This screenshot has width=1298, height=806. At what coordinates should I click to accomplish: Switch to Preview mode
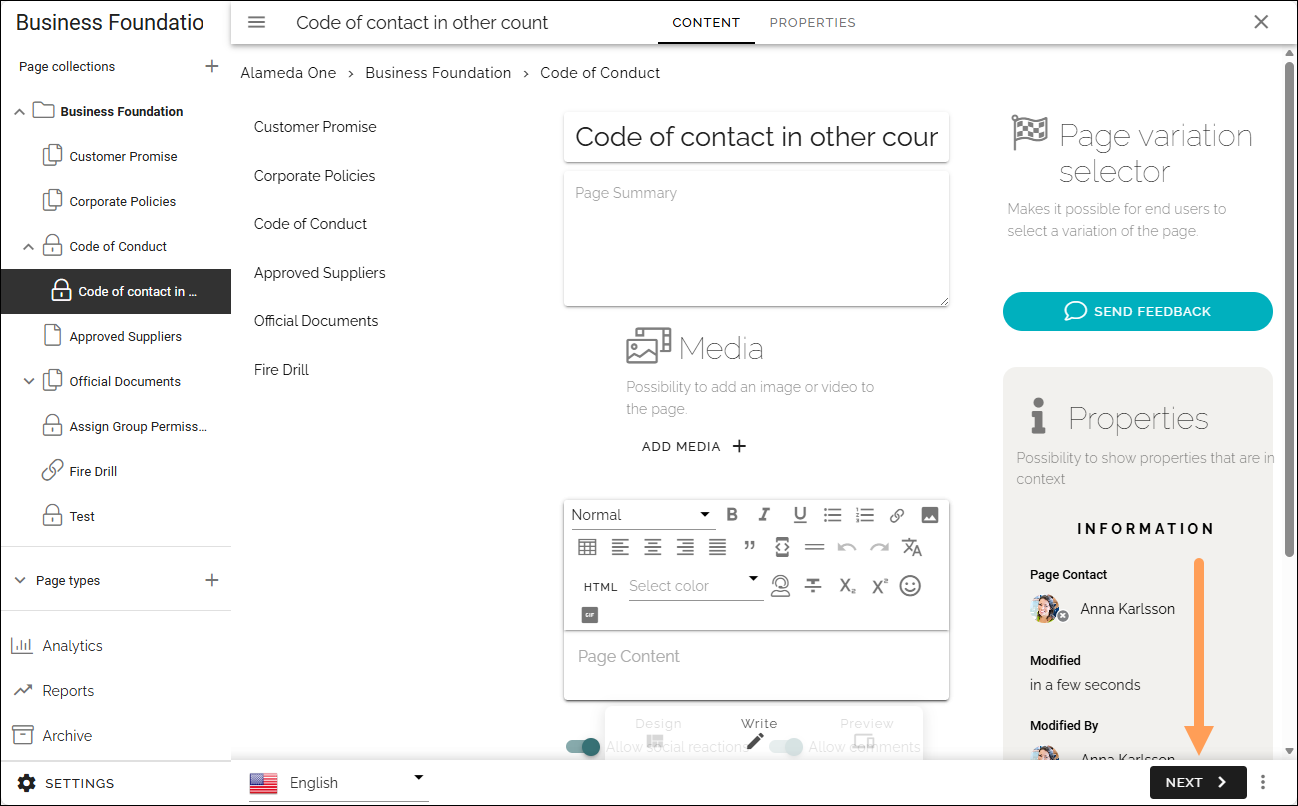[x=866, y=732]
